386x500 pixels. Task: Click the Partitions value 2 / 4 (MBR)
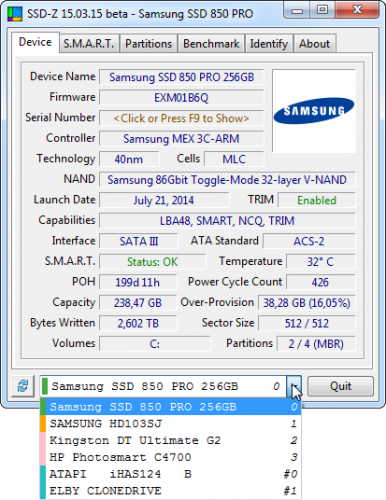[x=316, y=344]
